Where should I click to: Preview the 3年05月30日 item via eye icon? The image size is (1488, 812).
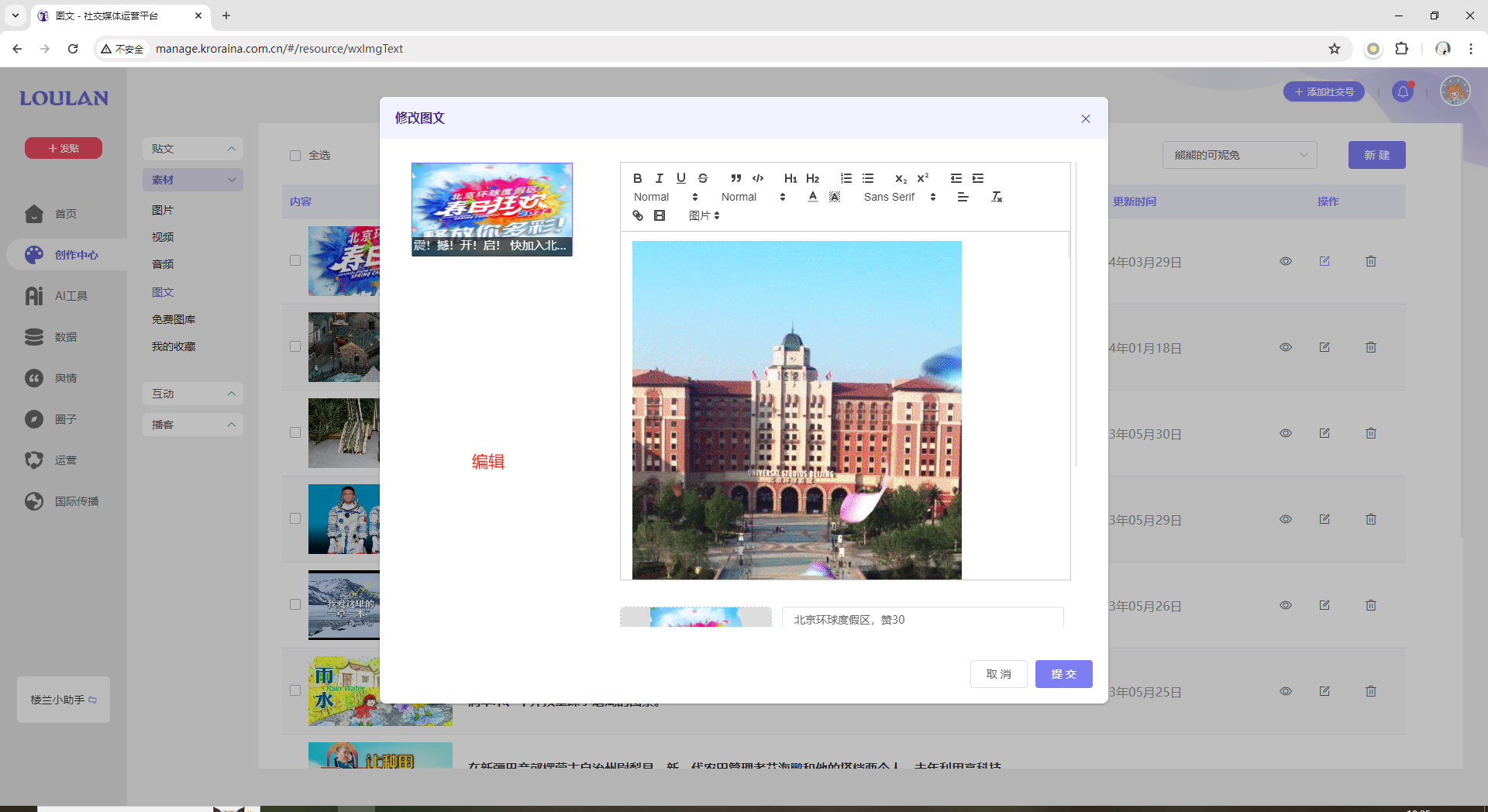pos(1286,433)
